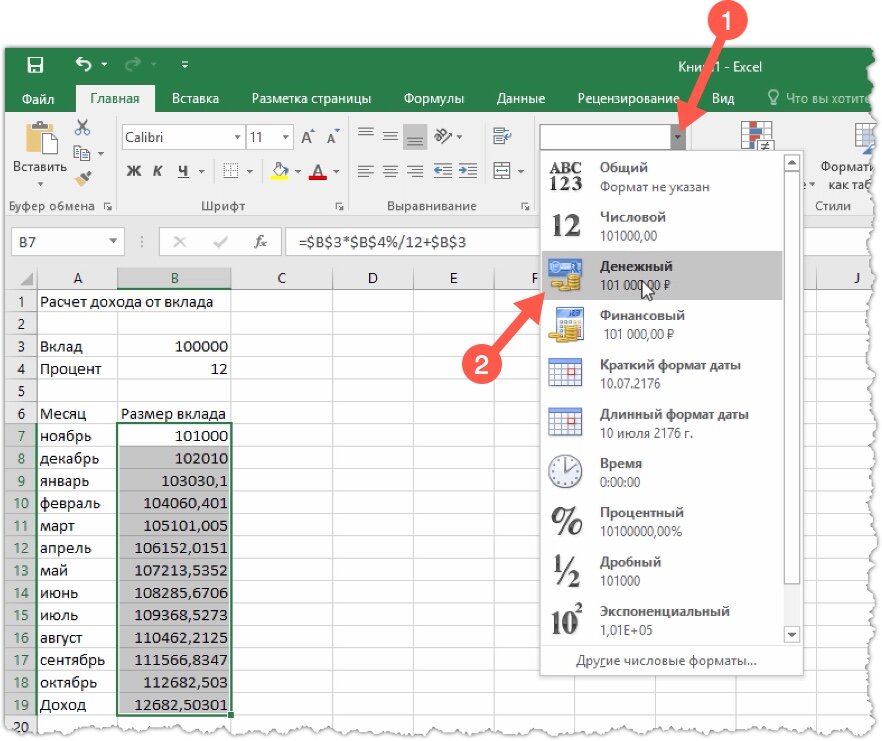The height and width of the screenshot is (741, 882).
Task: Apply red font color A
Action: coord(318,171)
